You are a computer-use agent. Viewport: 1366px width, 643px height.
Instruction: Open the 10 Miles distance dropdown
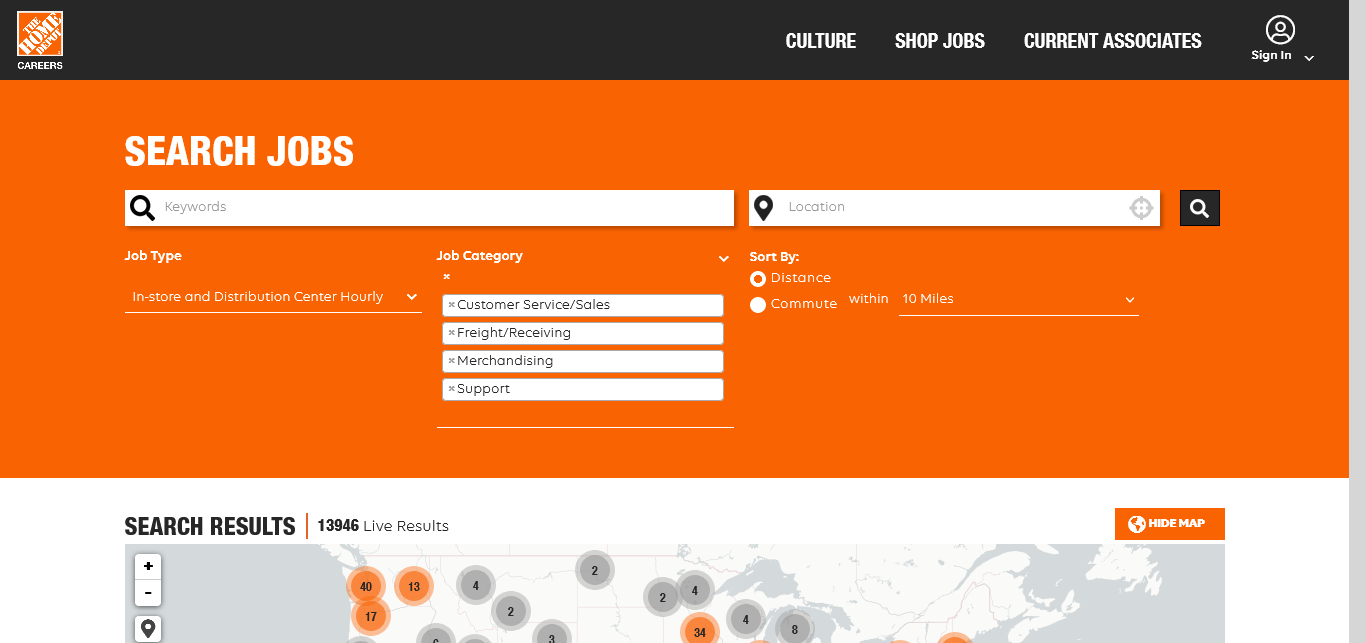click(x=1018, y=299)
